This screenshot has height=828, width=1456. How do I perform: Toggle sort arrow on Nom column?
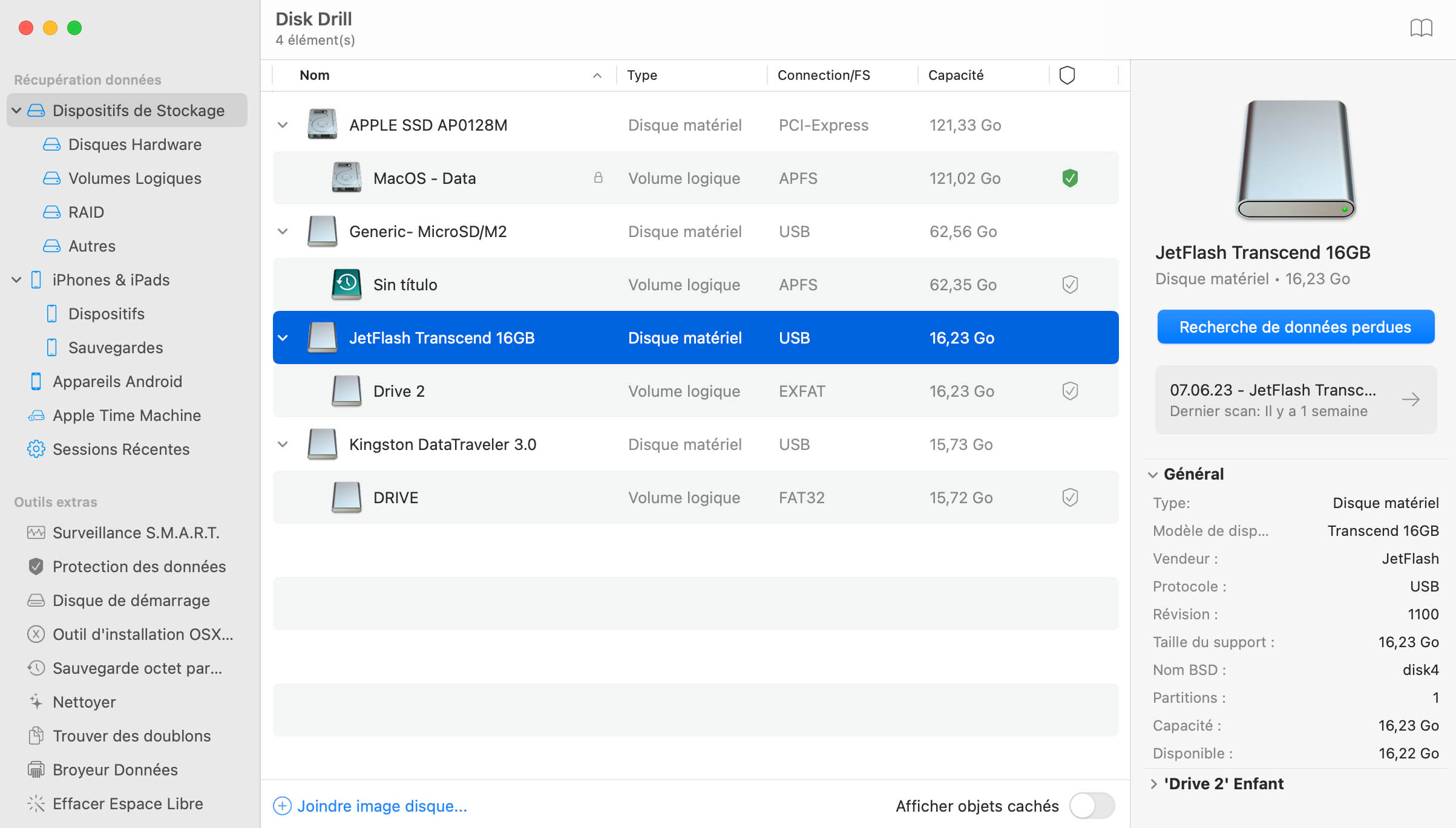coord(597,76)
